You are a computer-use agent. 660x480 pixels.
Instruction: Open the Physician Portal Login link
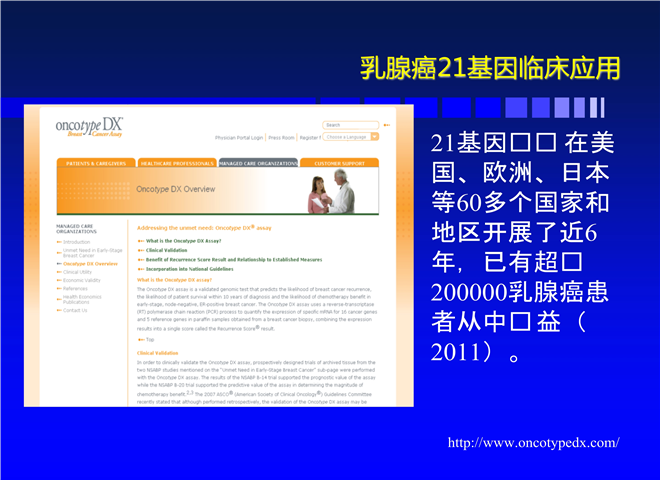tap(240, 137)
